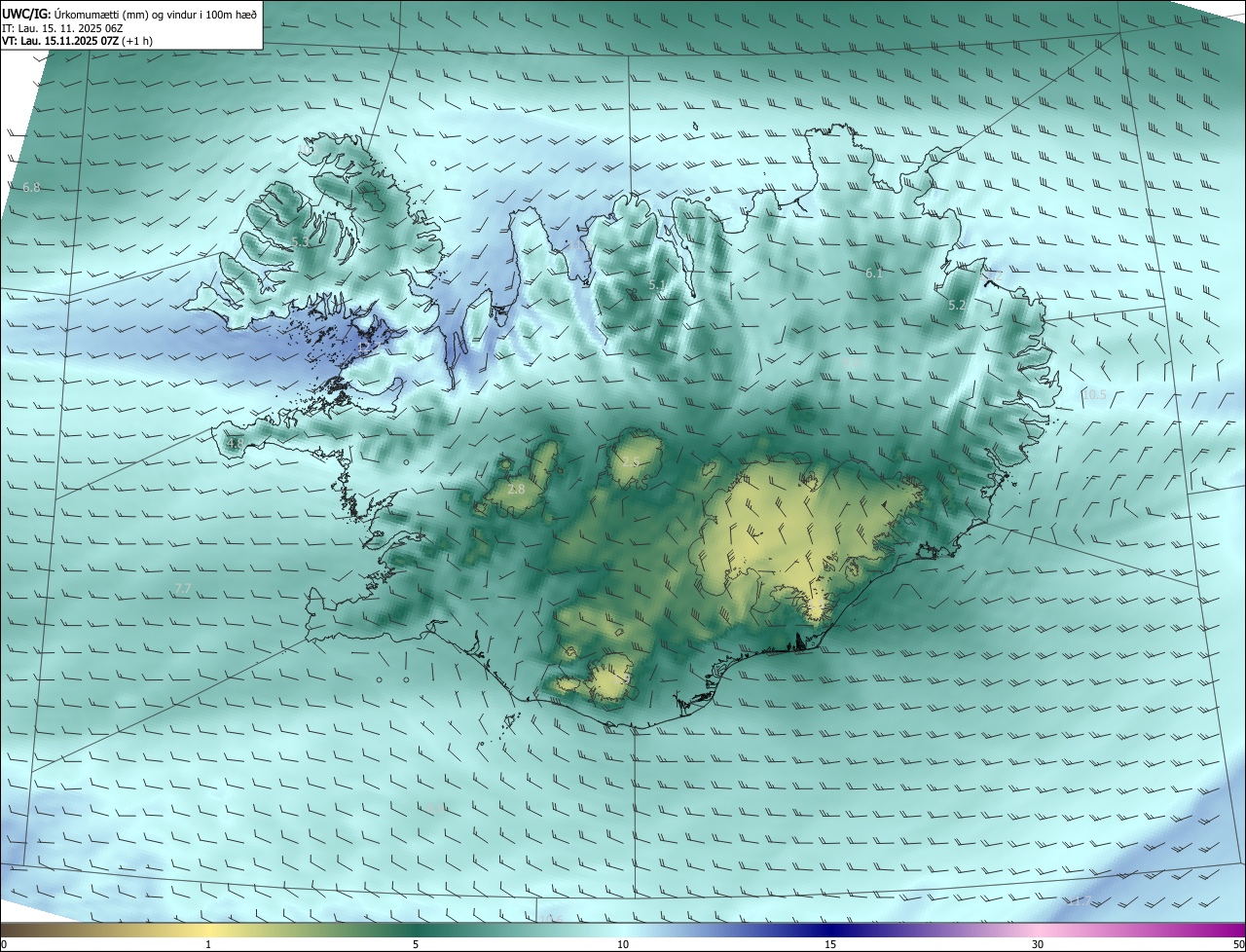Select the 4.8 value label
1246x952 pixels.
[x=235, y=443]
